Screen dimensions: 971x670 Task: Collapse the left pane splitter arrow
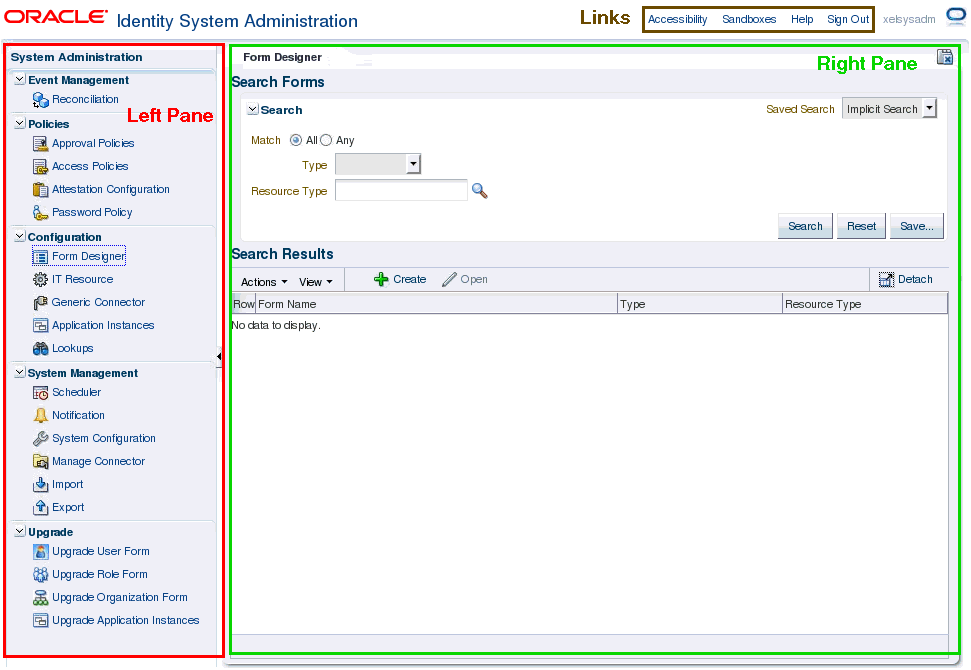coord(219,357)
